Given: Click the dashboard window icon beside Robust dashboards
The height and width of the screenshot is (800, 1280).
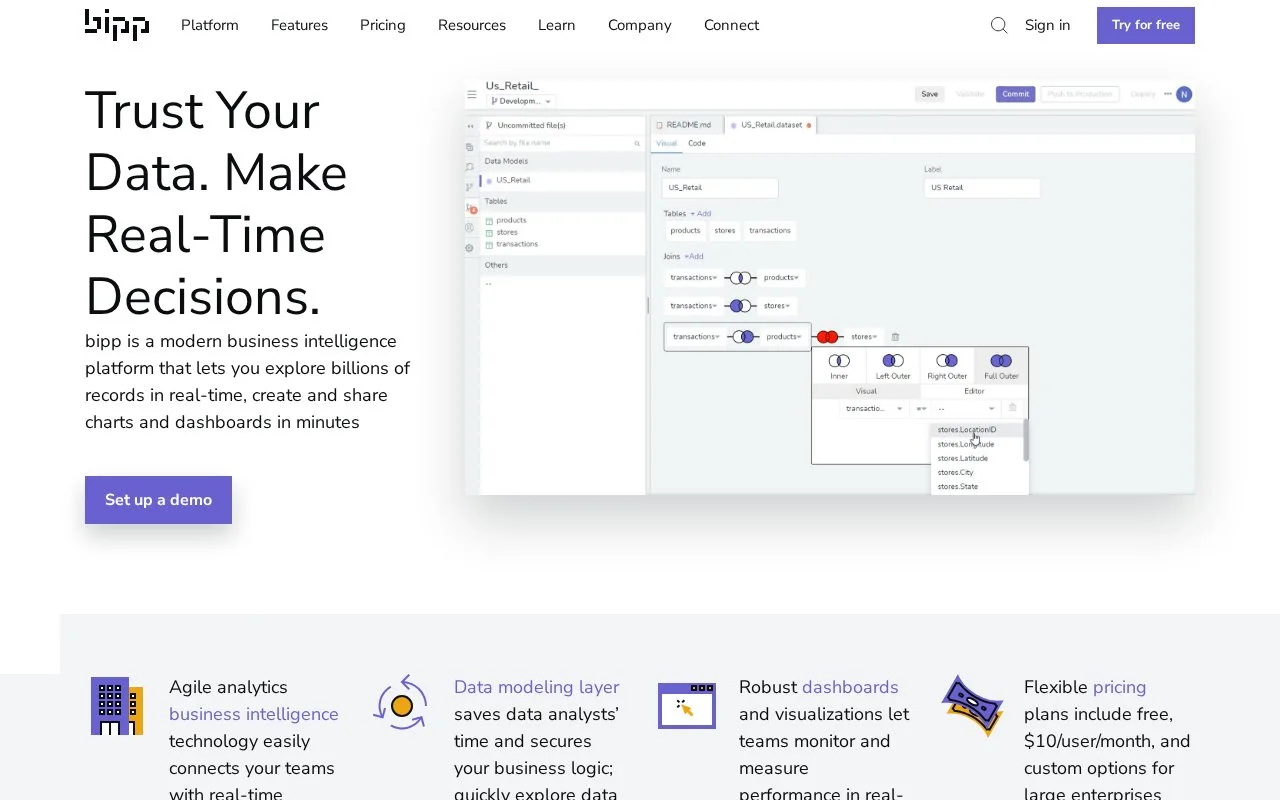Looking at the screenshot, I should tap(687, 705).
